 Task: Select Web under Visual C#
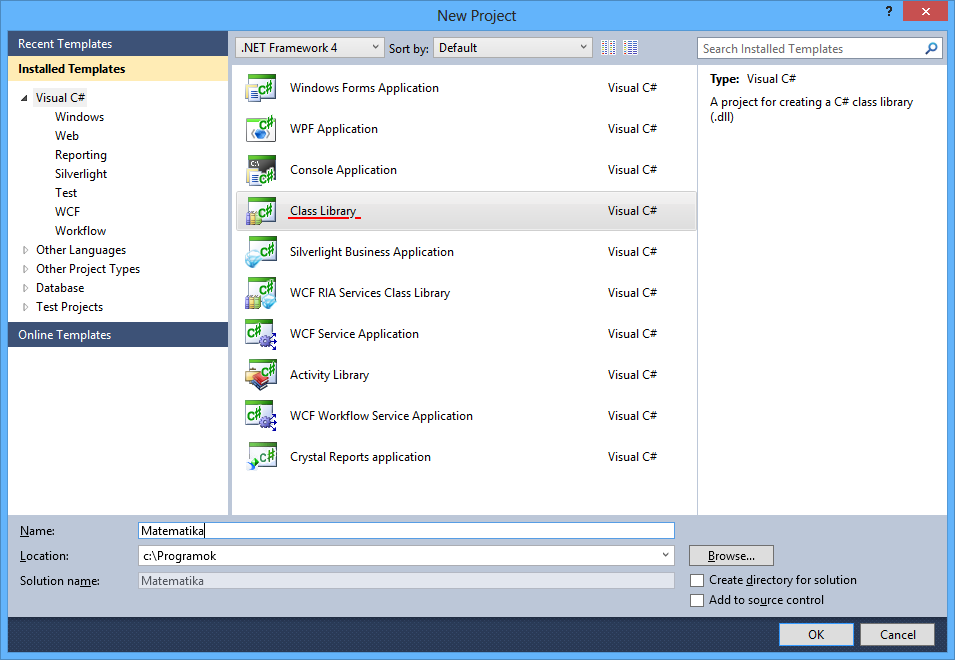[x=67, y=136]
